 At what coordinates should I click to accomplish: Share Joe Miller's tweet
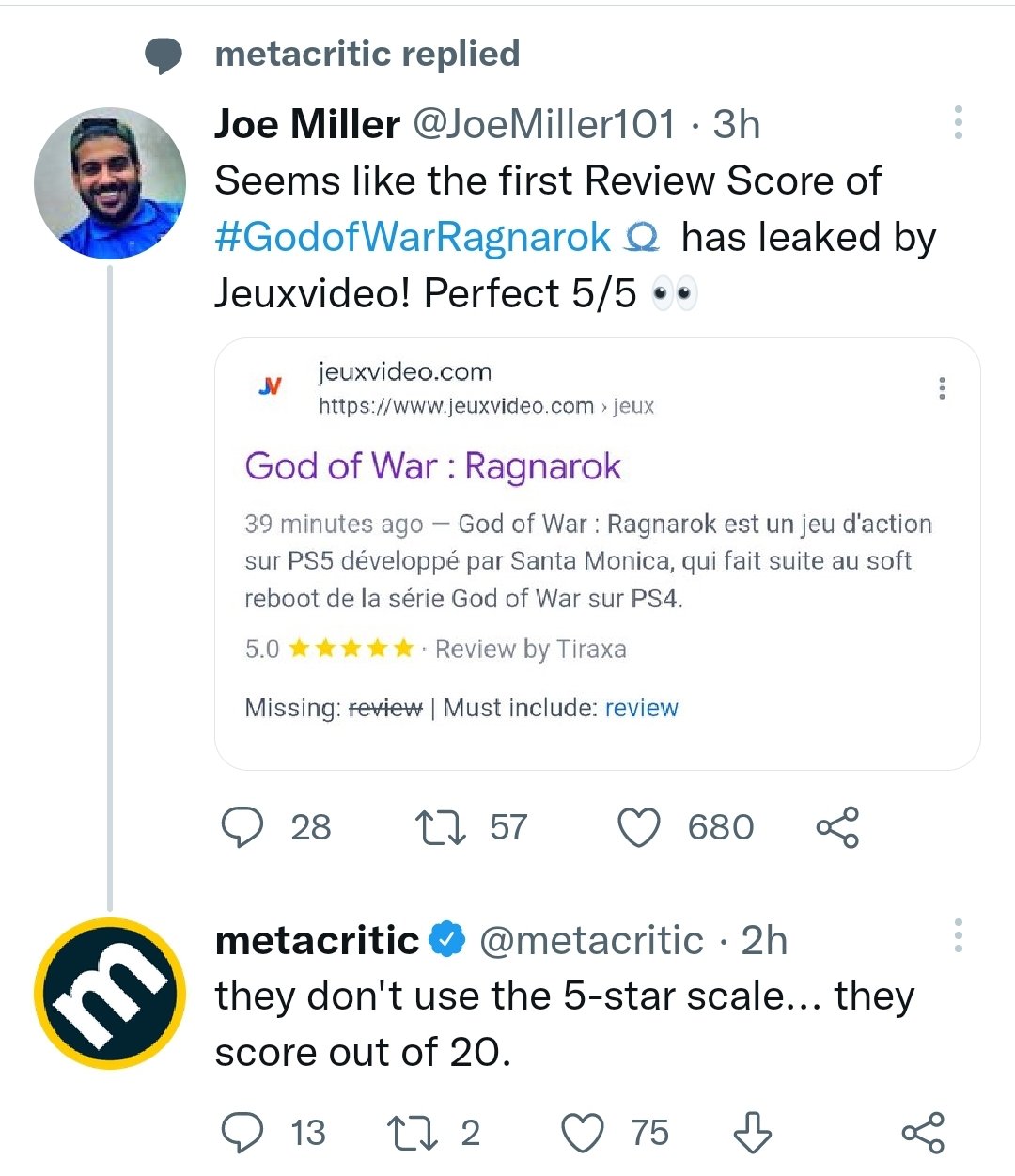(x=837, y=827)
